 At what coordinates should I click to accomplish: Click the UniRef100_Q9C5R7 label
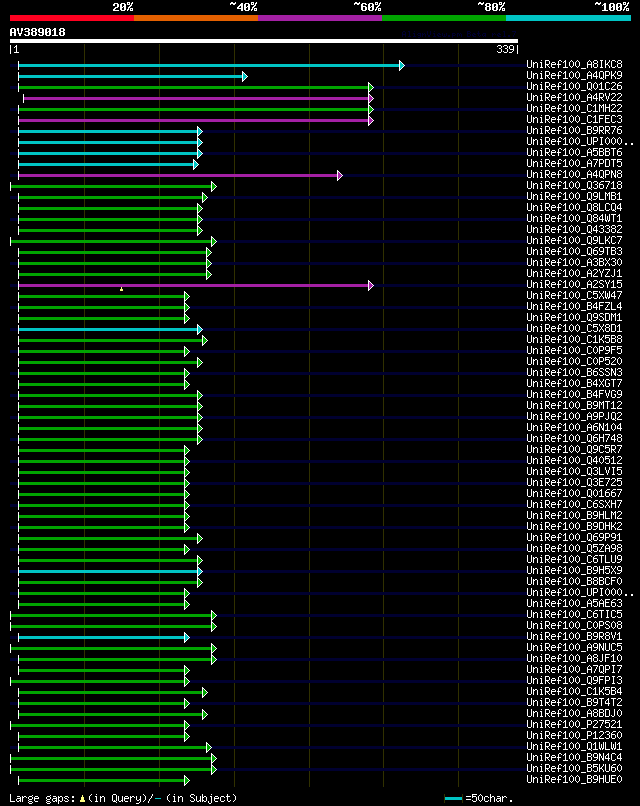pyautogui.click(x=574, y=449)
